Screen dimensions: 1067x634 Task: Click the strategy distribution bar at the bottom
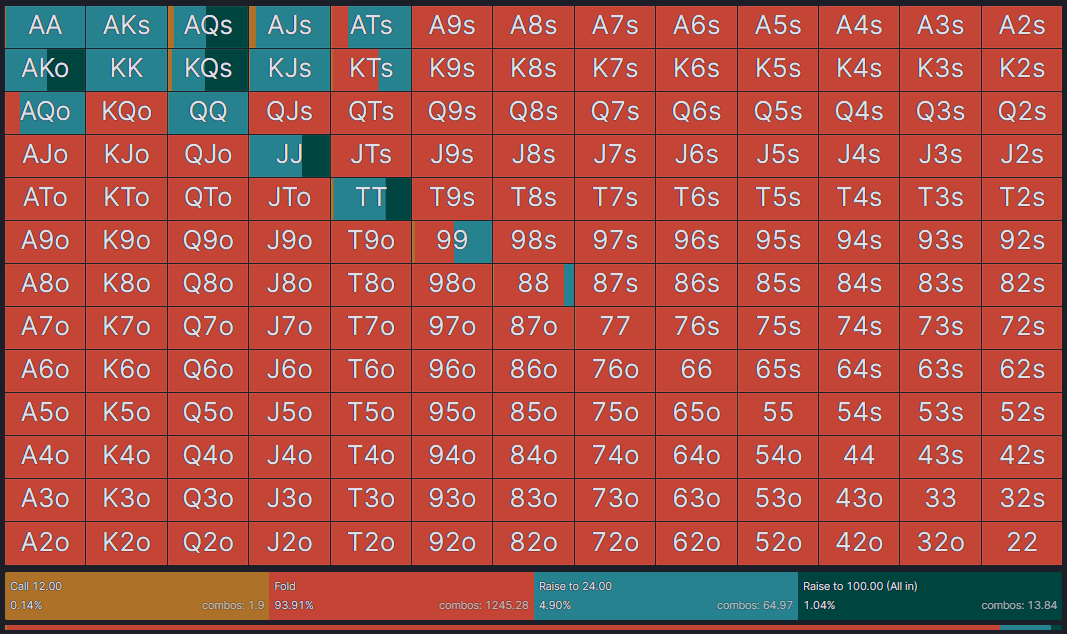pos(533,627)
